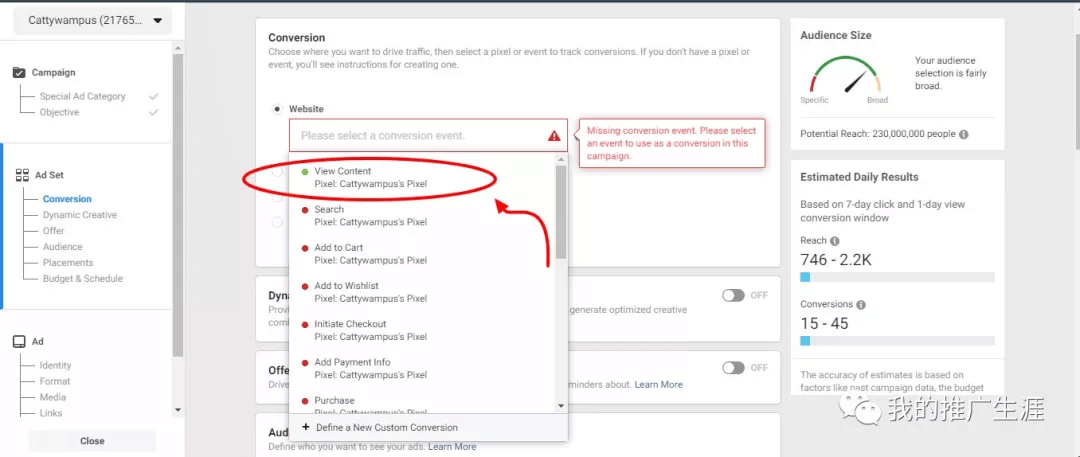Click info icon next to Reach

[x=835, y=241]
